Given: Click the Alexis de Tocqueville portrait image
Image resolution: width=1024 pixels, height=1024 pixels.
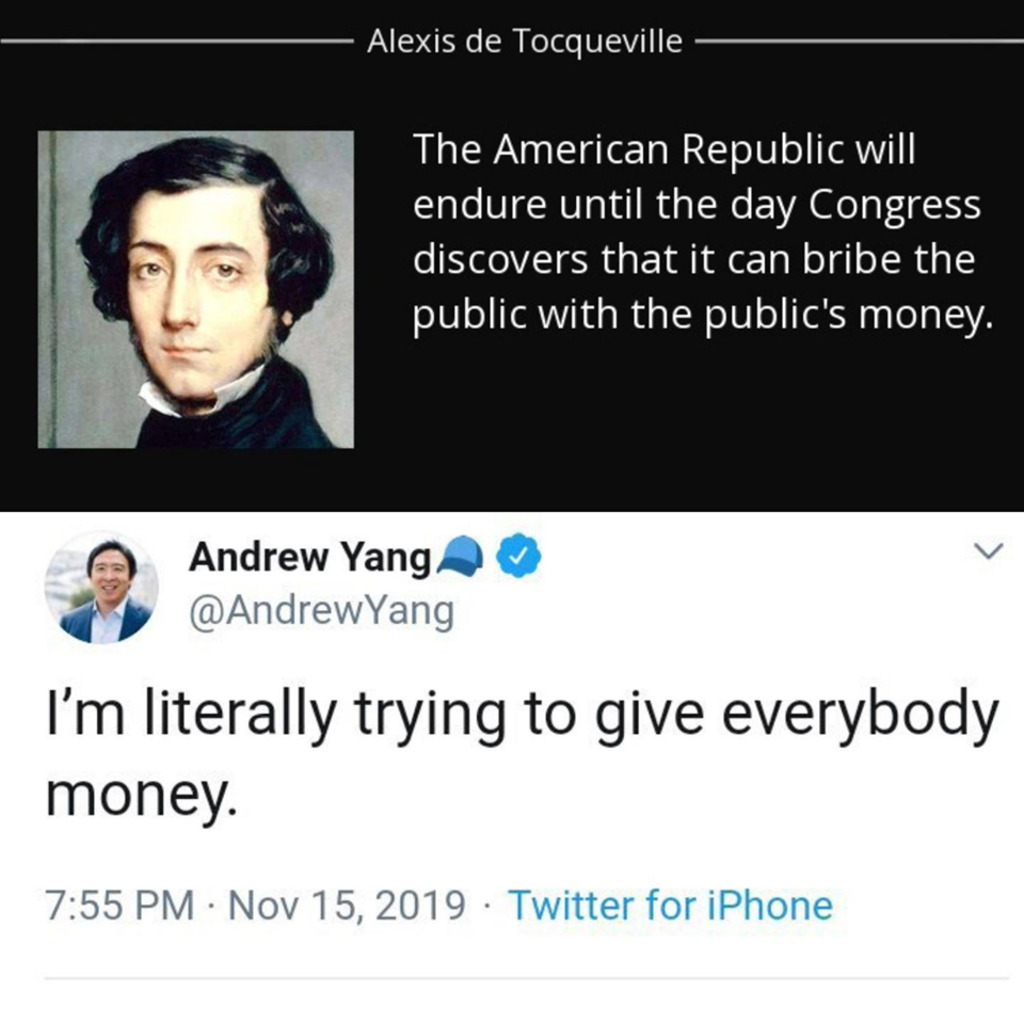Looking at the screenshot, I should click(x=196, y=289).
